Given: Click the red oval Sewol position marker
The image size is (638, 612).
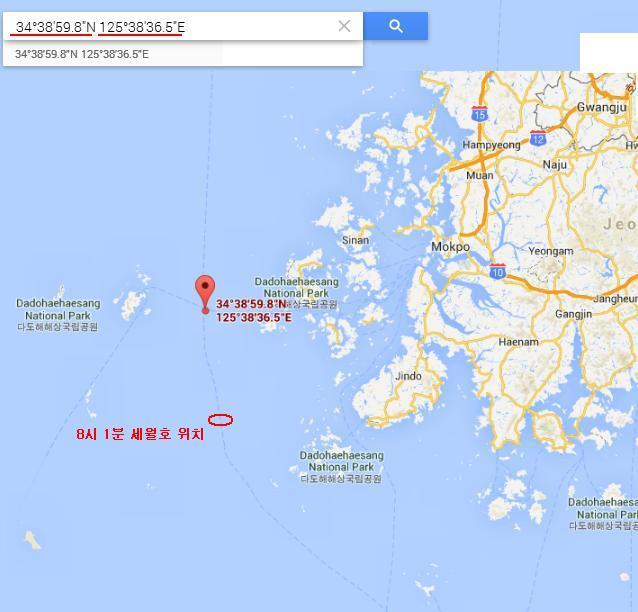Looking at the screenshot, I should pos(221,420).
